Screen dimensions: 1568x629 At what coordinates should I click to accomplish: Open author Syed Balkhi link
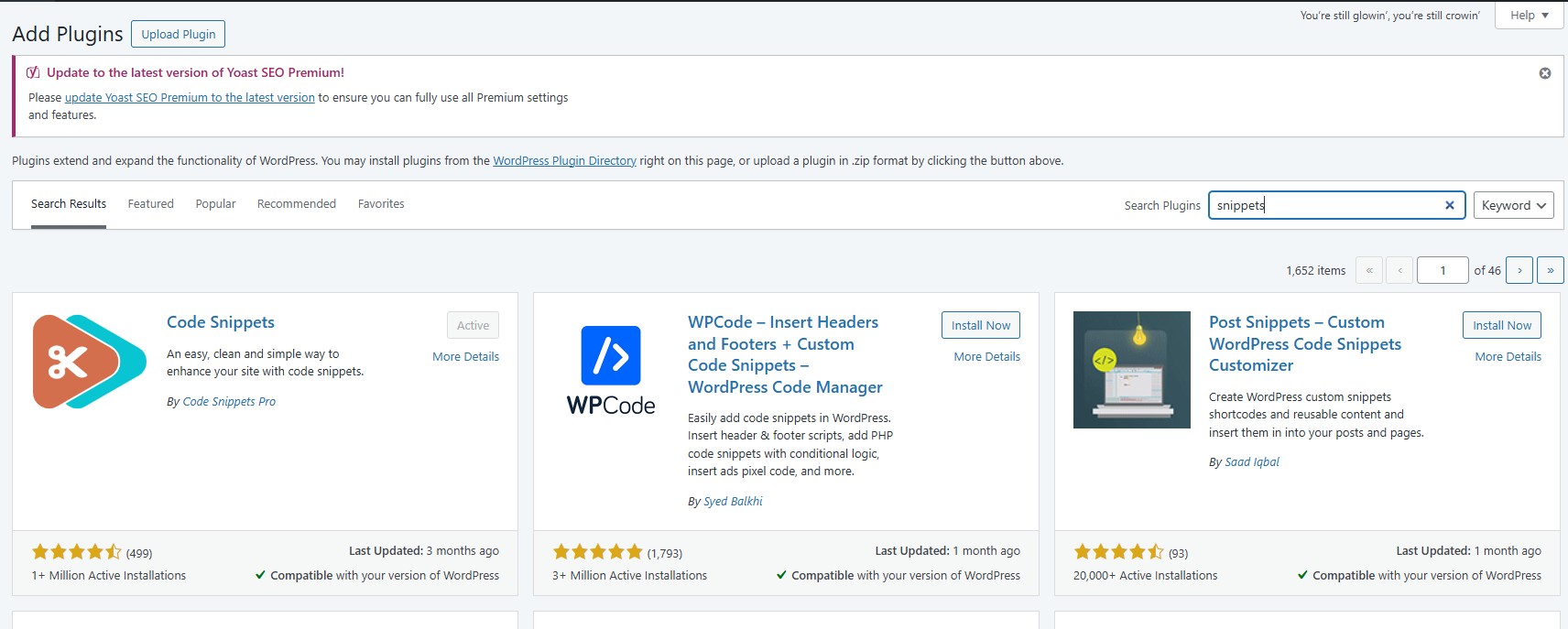733,501
